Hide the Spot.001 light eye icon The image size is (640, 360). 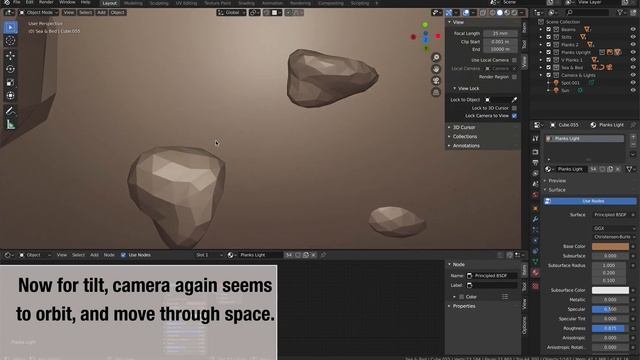click(x=633, y=83)
